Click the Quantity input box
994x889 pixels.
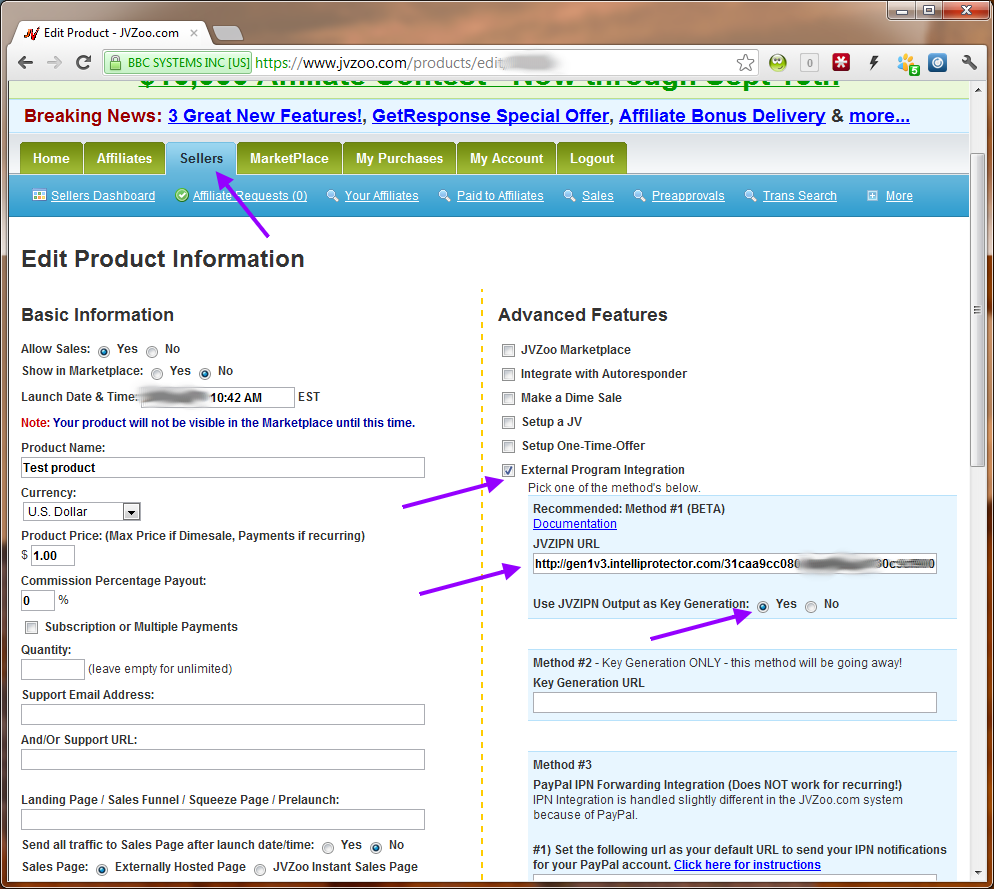[x=53, y=669]
